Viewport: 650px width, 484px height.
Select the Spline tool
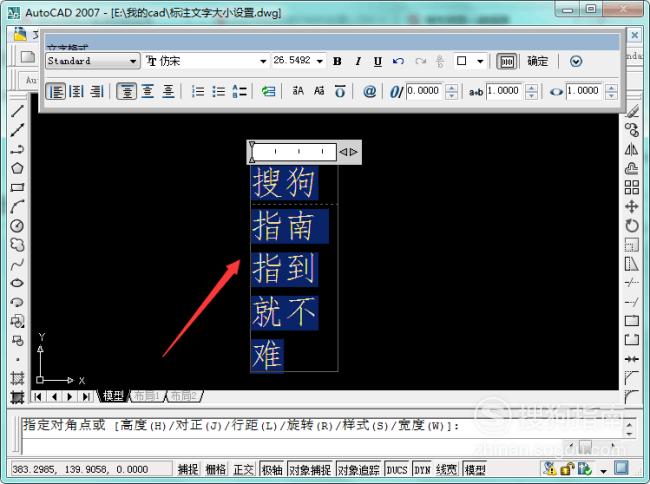17,264
